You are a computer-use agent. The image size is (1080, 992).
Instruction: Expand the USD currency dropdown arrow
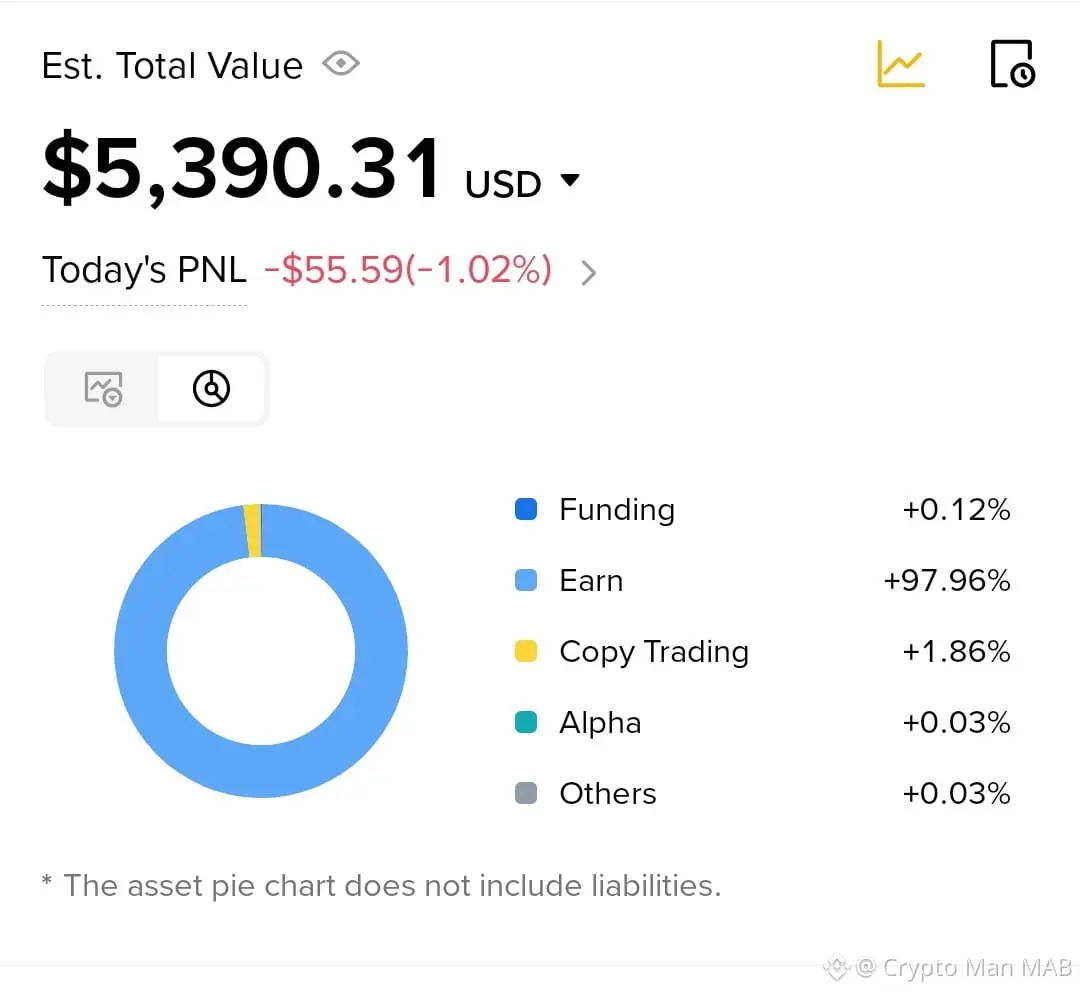(570, 181)
